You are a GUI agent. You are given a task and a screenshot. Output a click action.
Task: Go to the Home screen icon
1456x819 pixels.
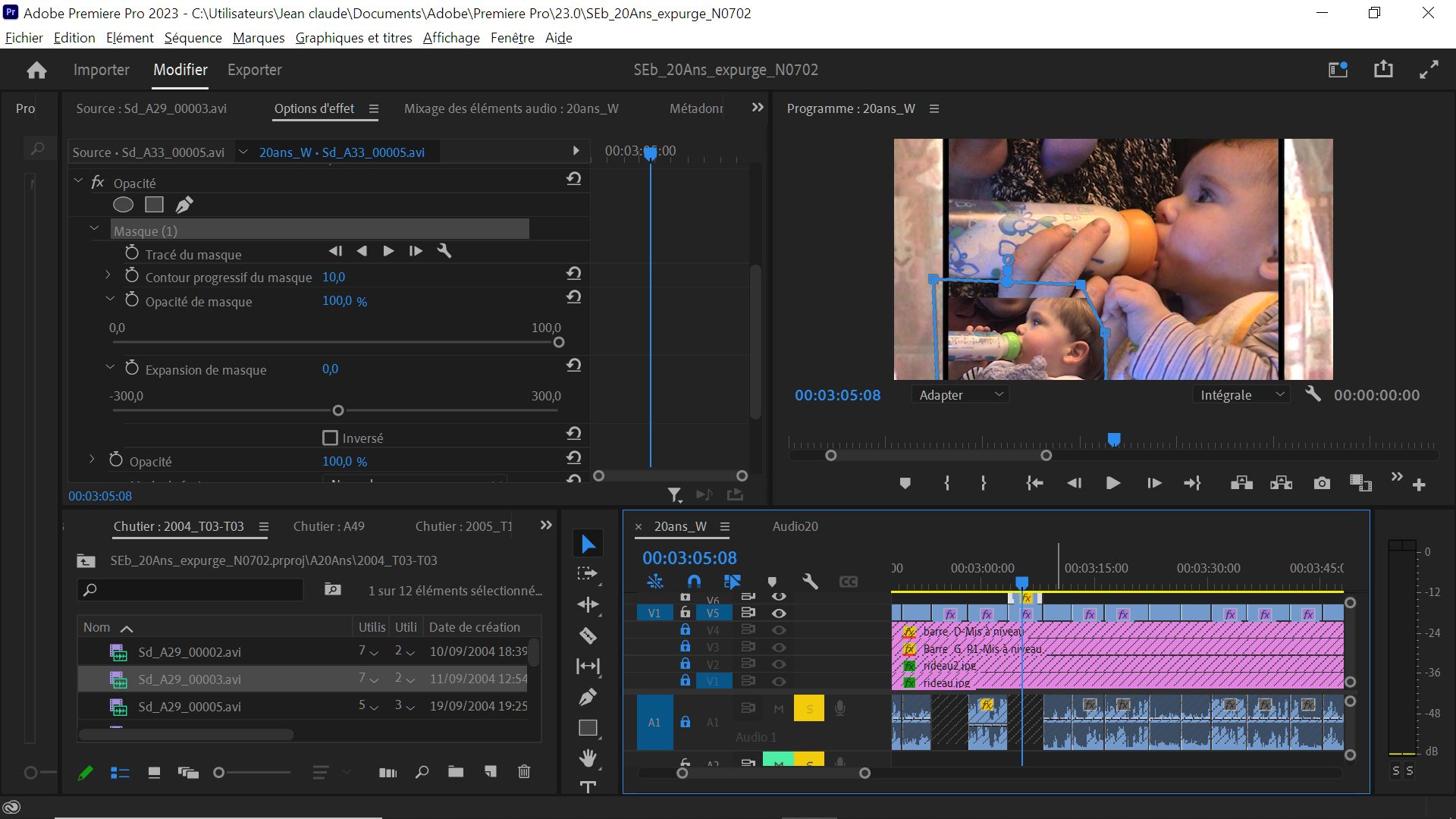(36, 71)
